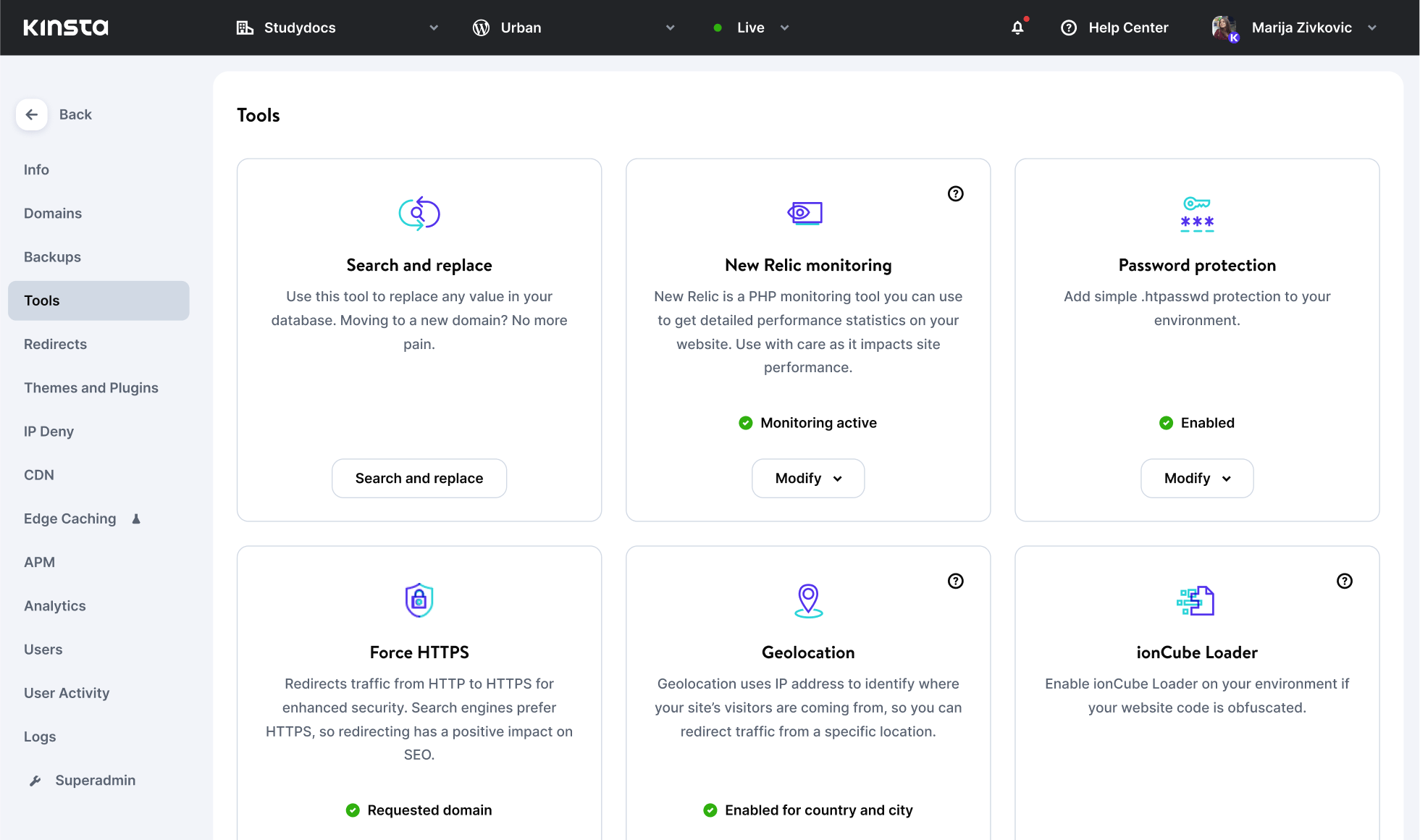Open the Help Center
Screen dimensions: 1420x840
1114,28
